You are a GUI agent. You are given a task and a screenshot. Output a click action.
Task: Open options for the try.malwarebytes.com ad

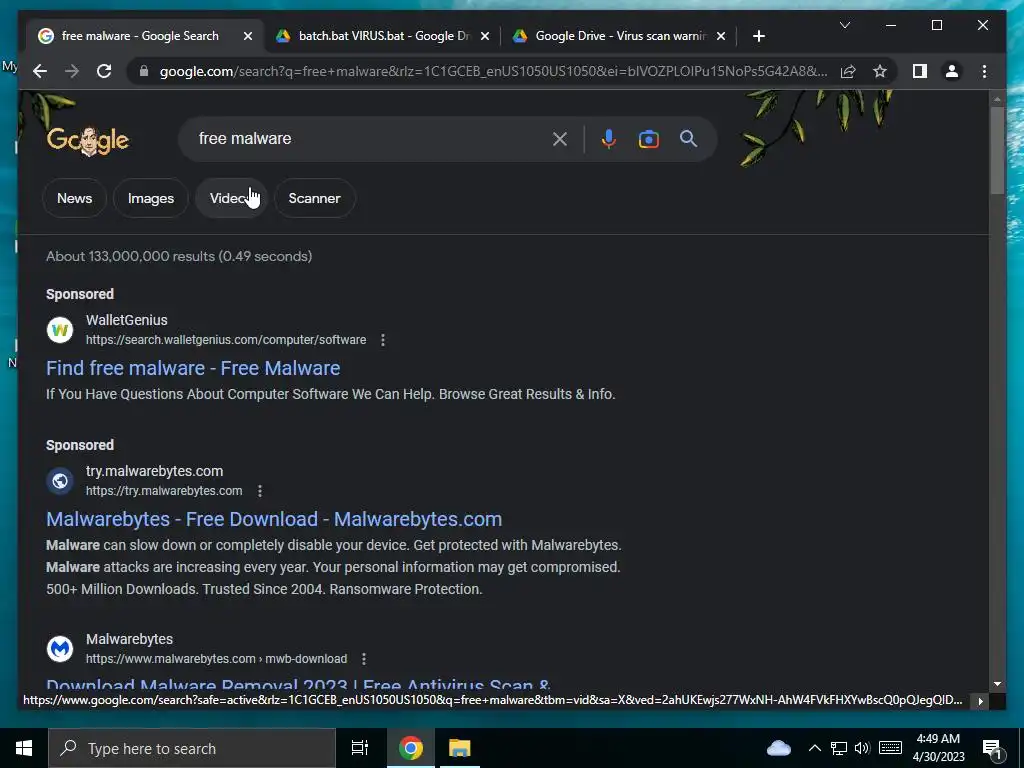click(260, 490)
